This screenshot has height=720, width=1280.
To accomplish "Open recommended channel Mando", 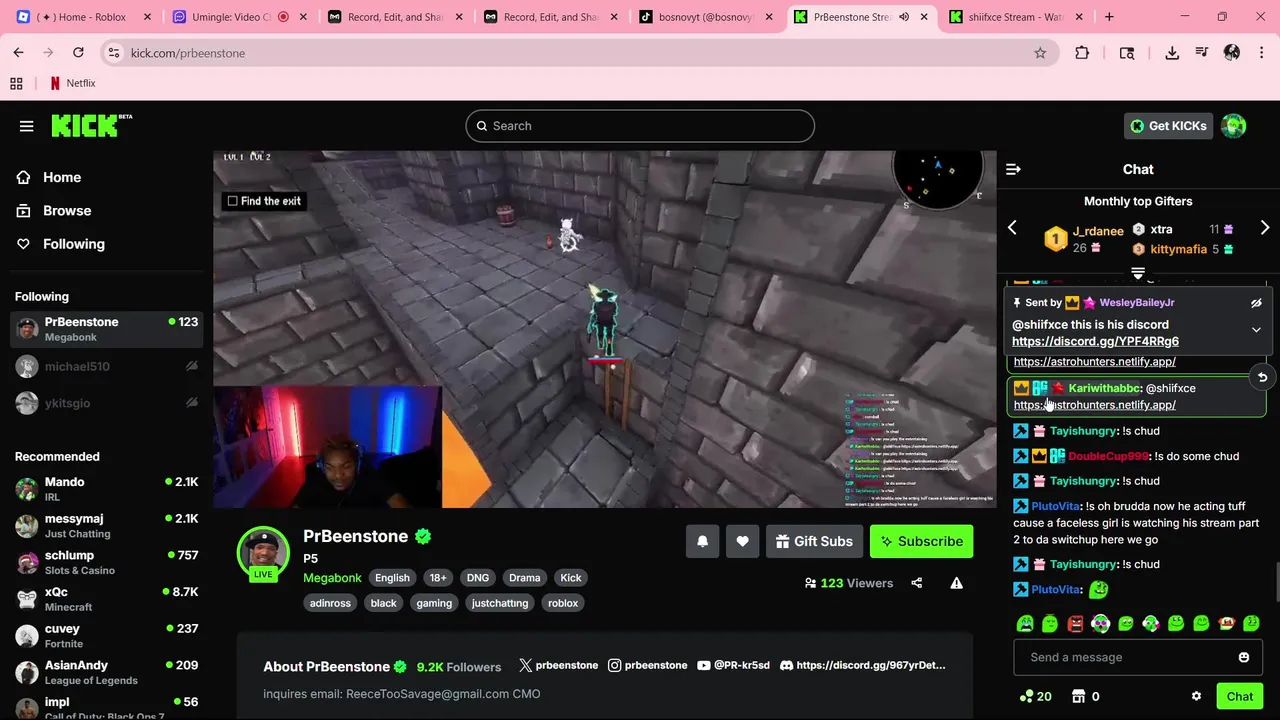I will [106, 489].
